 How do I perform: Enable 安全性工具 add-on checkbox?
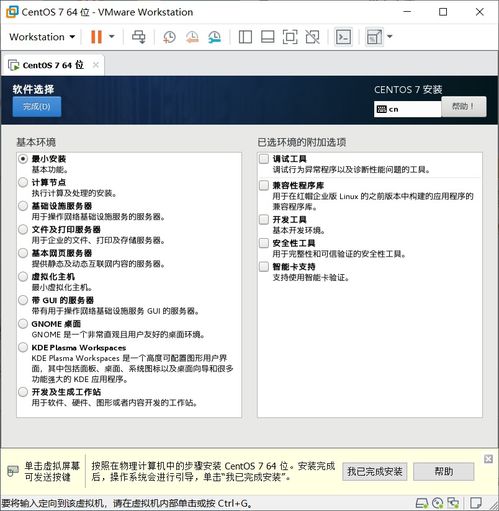(264, 243)
